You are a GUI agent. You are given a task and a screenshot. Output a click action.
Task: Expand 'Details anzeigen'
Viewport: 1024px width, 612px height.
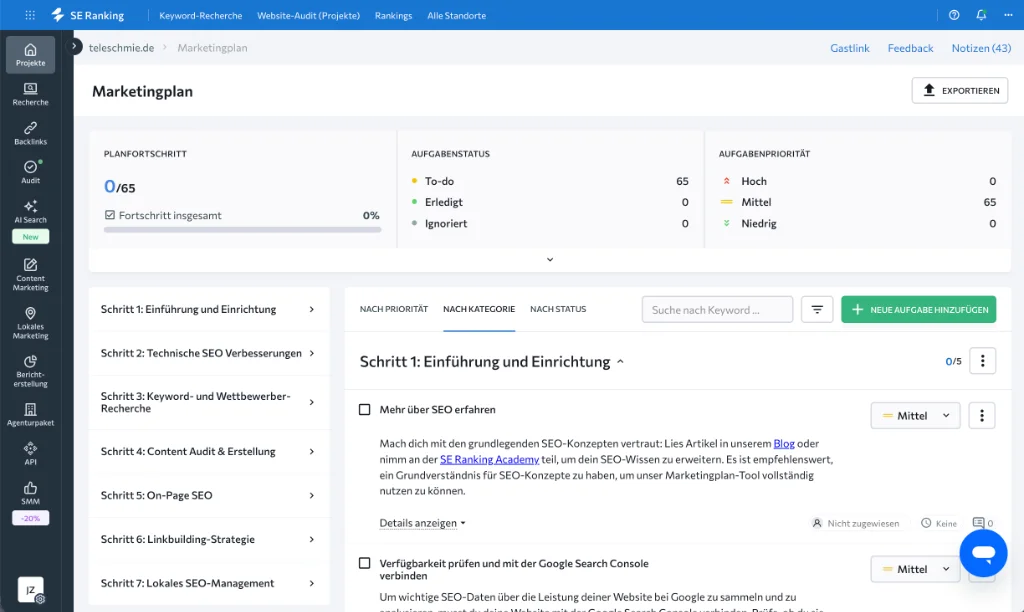tap(422, 523)
